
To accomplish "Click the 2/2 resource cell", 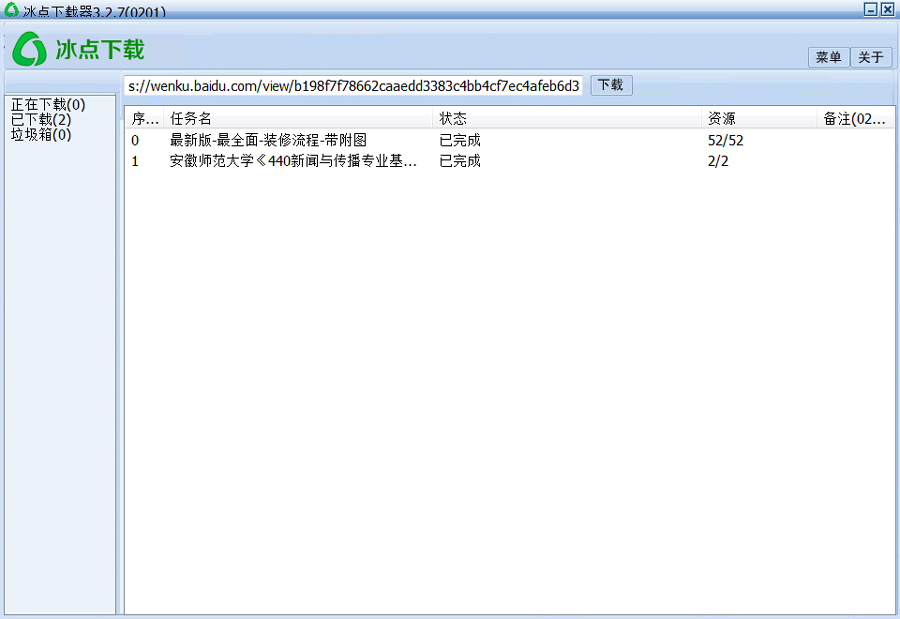I will (x=718, y=161).
